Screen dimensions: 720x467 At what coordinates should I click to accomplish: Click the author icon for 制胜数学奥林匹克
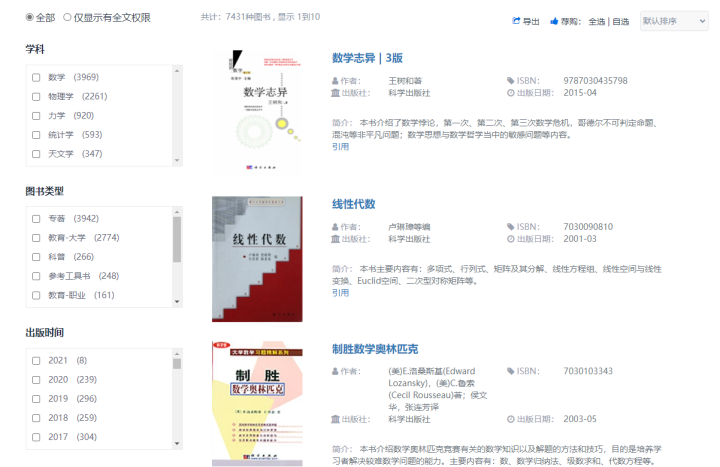point(335,371)
